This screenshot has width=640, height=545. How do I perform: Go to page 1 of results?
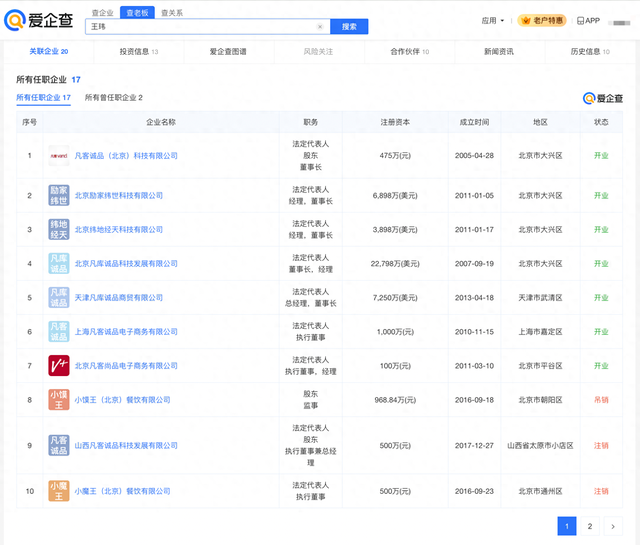click(x=567, y=526)
